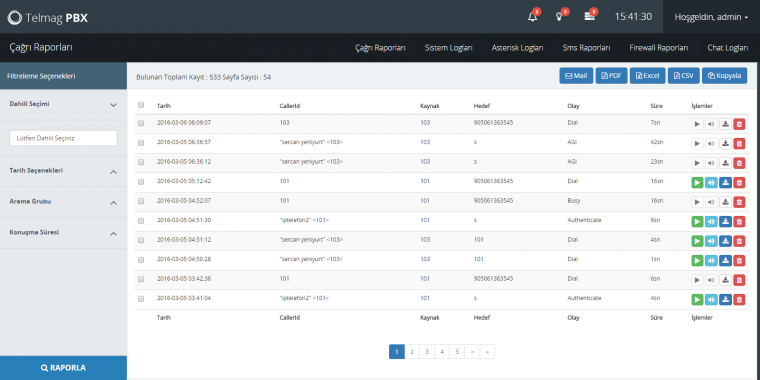Viewport: 760px width, 380px height.
Task: Check the 2016-03-05 04:50:28 row checkbox
Action: [141, 260]
